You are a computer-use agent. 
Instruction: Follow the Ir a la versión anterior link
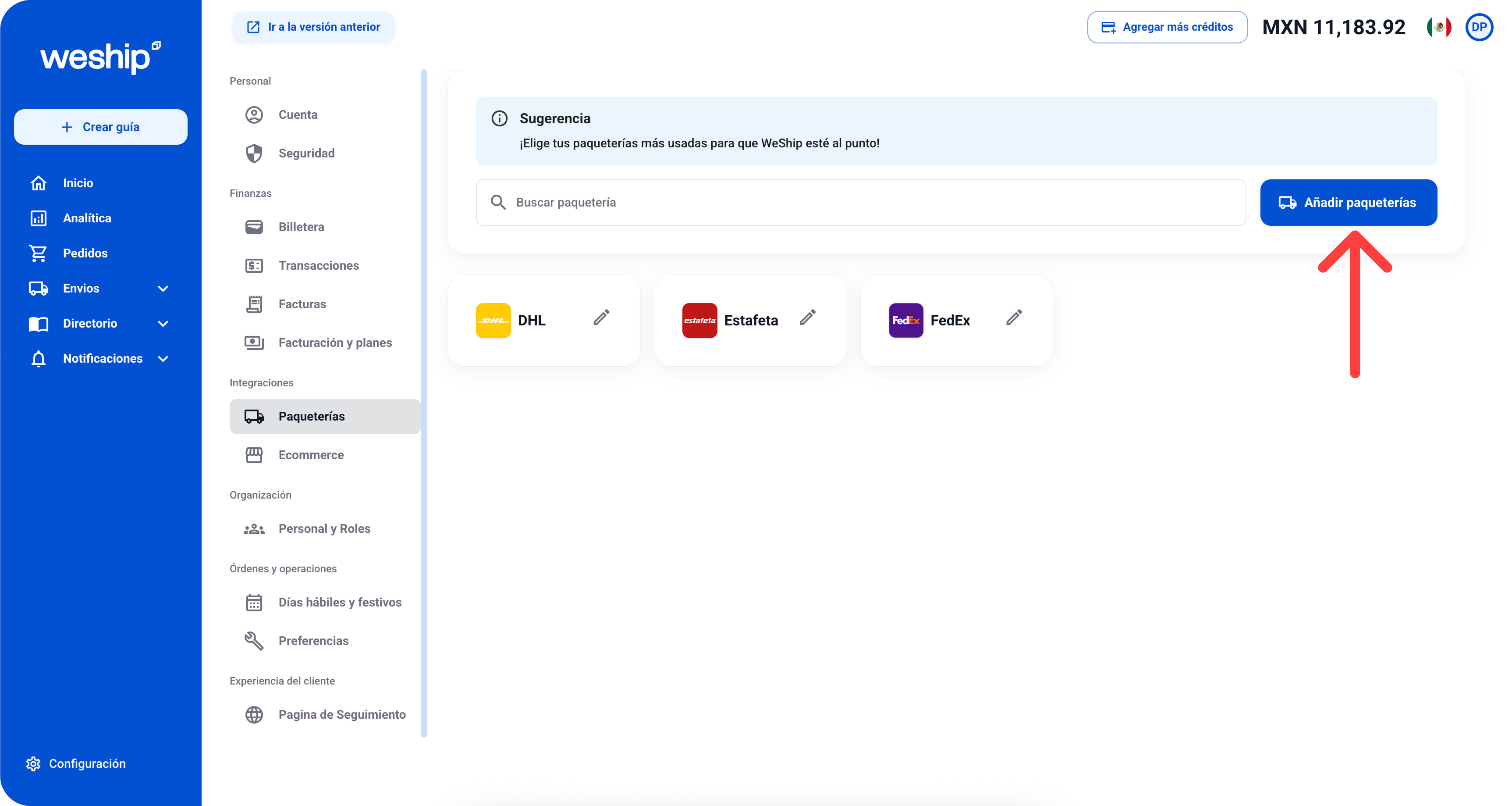313,27
